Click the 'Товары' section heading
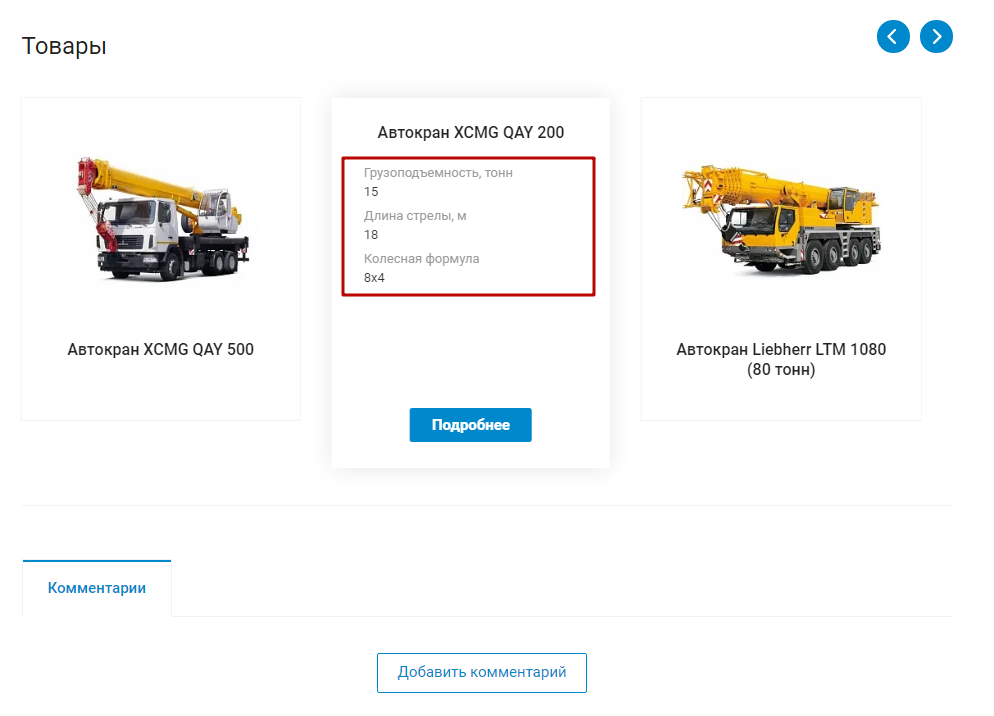 [64, 46]
